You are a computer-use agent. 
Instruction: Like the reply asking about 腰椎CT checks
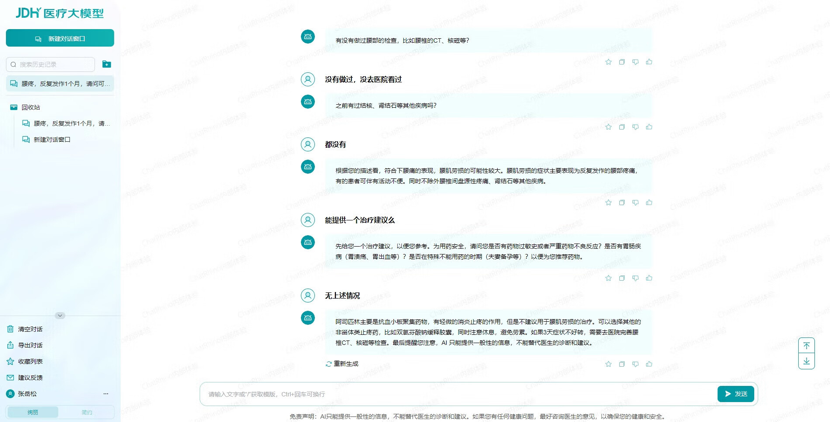pyautogui.click(x=649, y=62)
